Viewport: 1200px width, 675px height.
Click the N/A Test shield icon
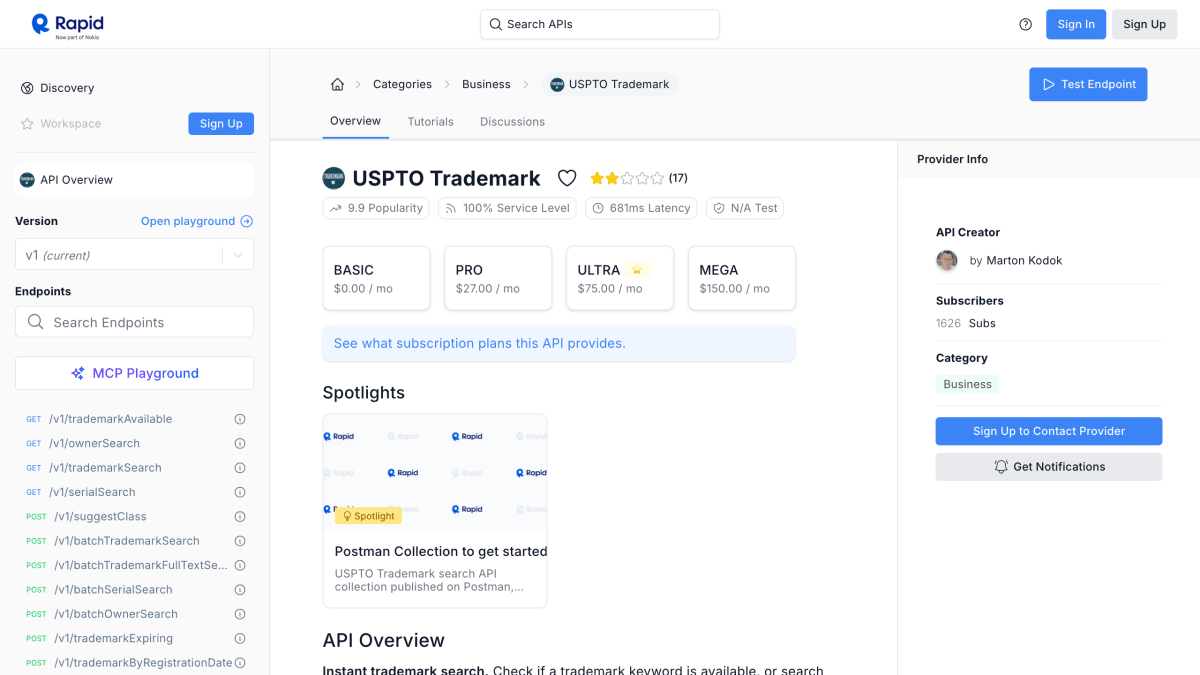coord(719,208)
